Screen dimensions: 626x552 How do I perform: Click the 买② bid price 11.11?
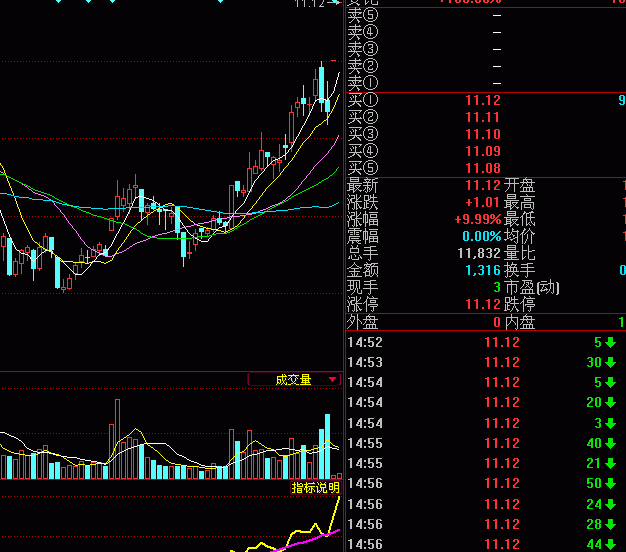coord(483,117)
